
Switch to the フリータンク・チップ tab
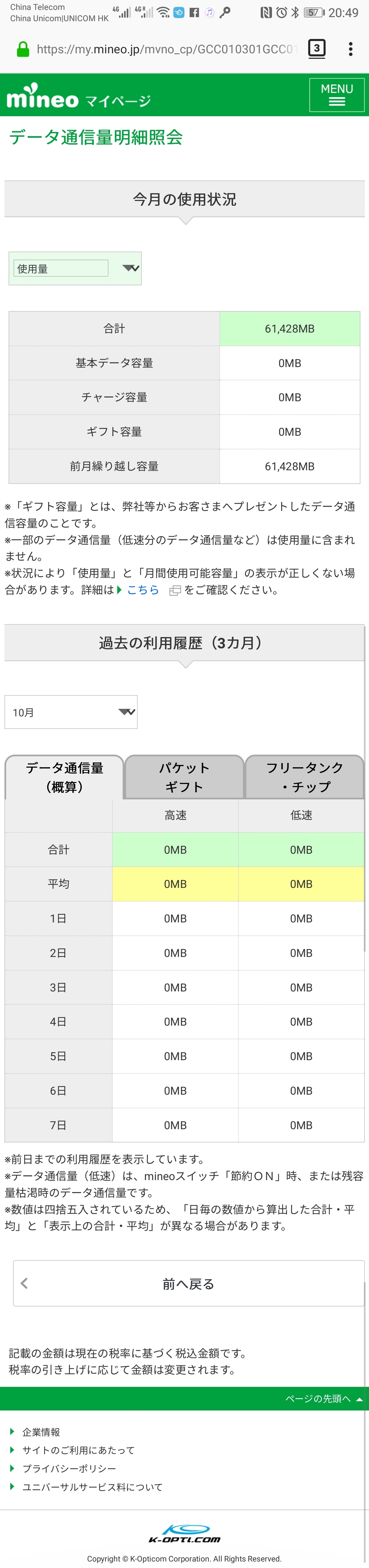click(304, 777)
